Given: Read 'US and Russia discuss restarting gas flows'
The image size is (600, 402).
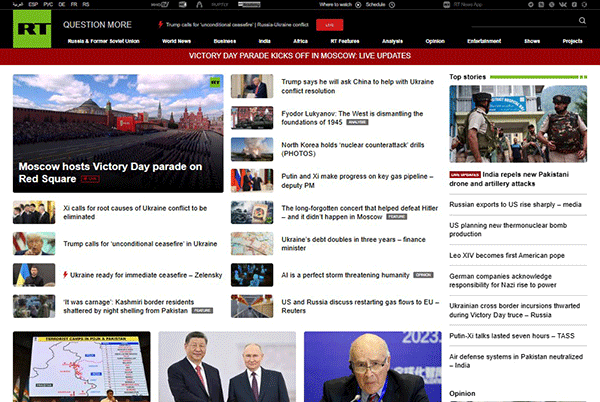Looking at the screenshot, I should [360, 306].
